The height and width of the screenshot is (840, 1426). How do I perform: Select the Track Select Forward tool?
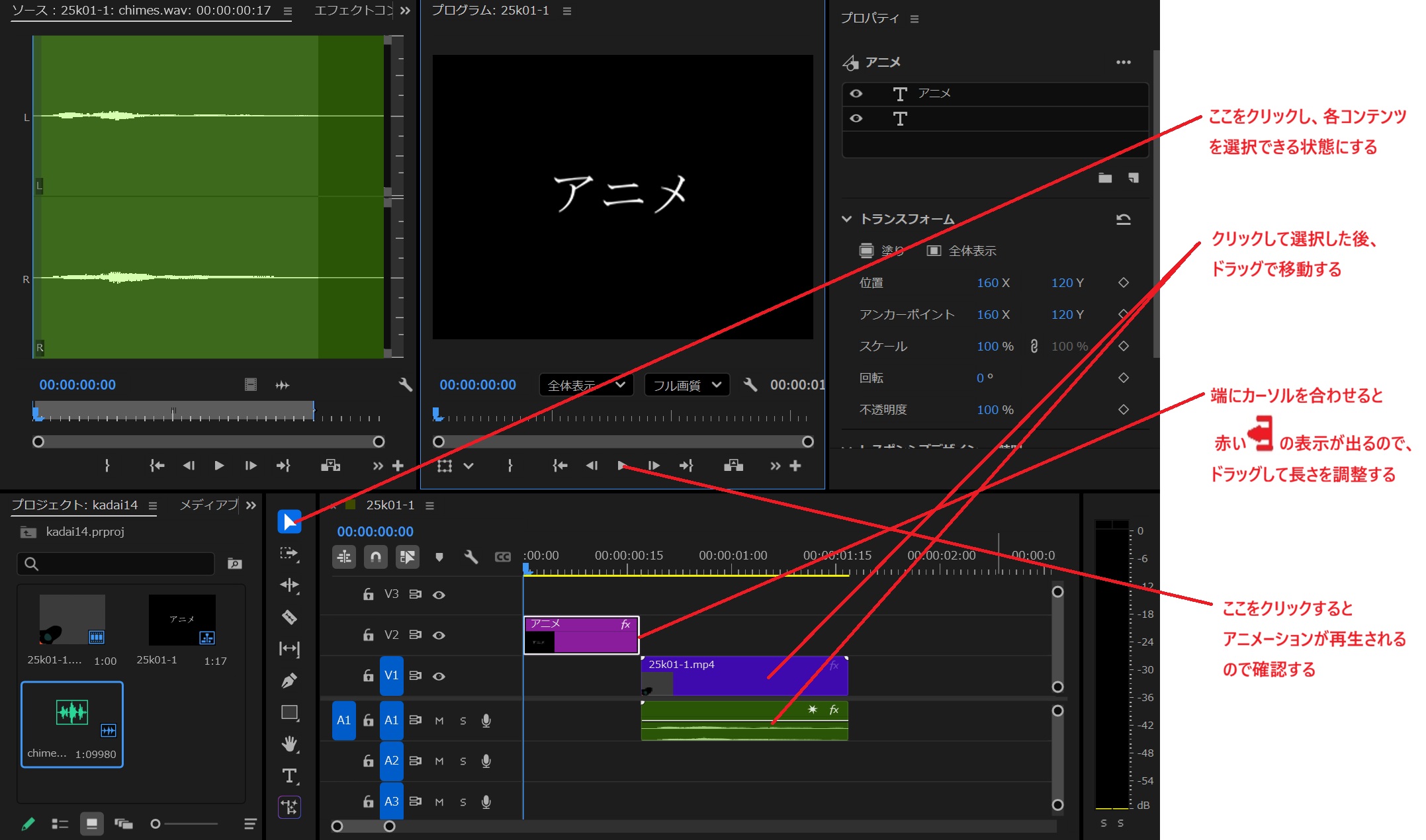[x=289, y=554]
